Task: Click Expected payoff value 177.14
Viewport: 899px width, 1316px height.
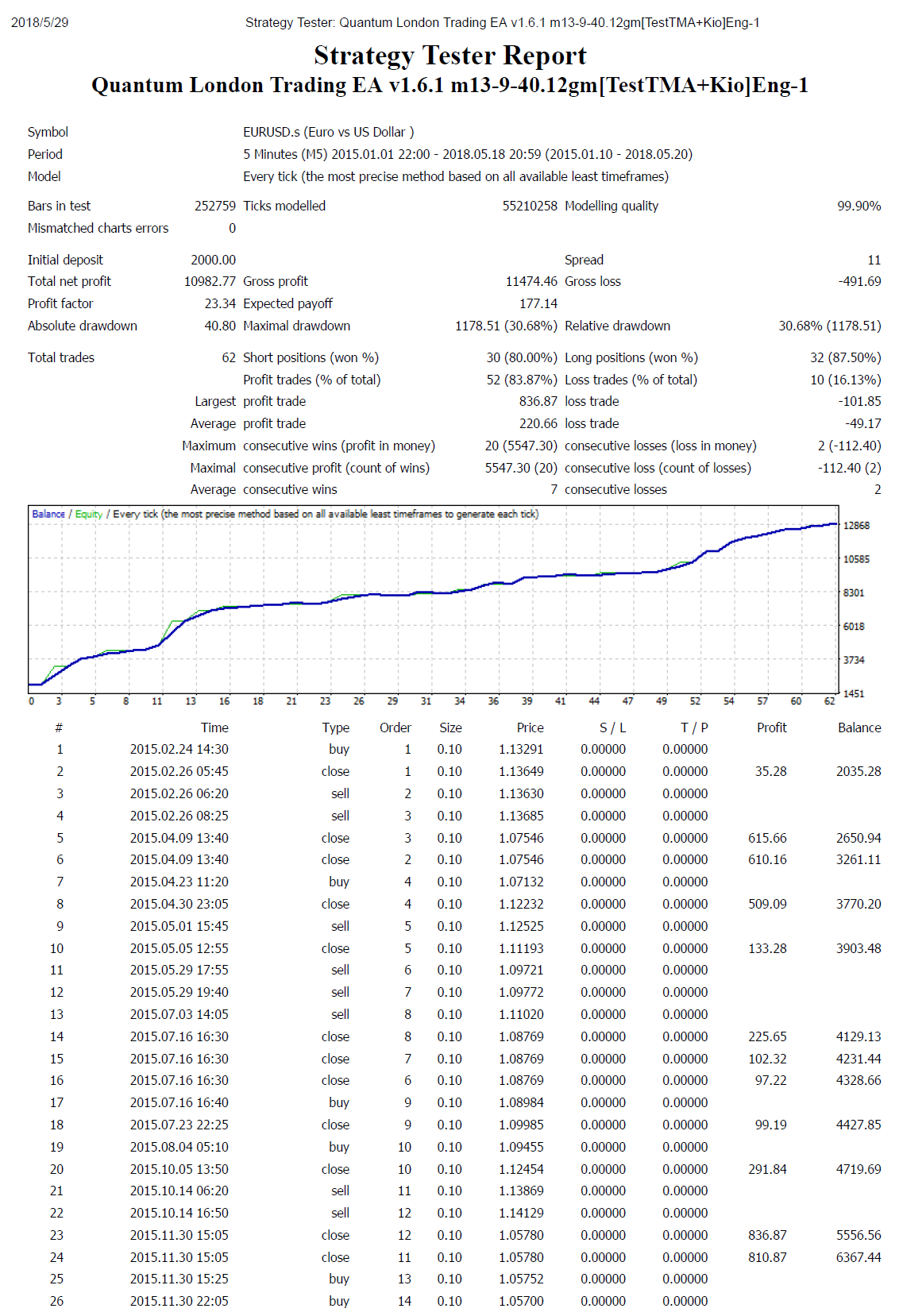Action: [538, 303]
